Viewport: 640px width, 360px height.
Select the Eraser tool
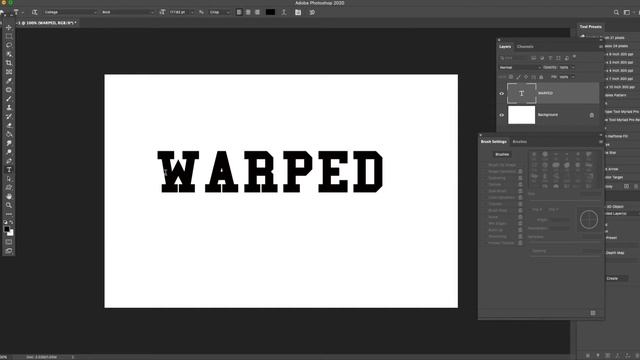(9, 125)
